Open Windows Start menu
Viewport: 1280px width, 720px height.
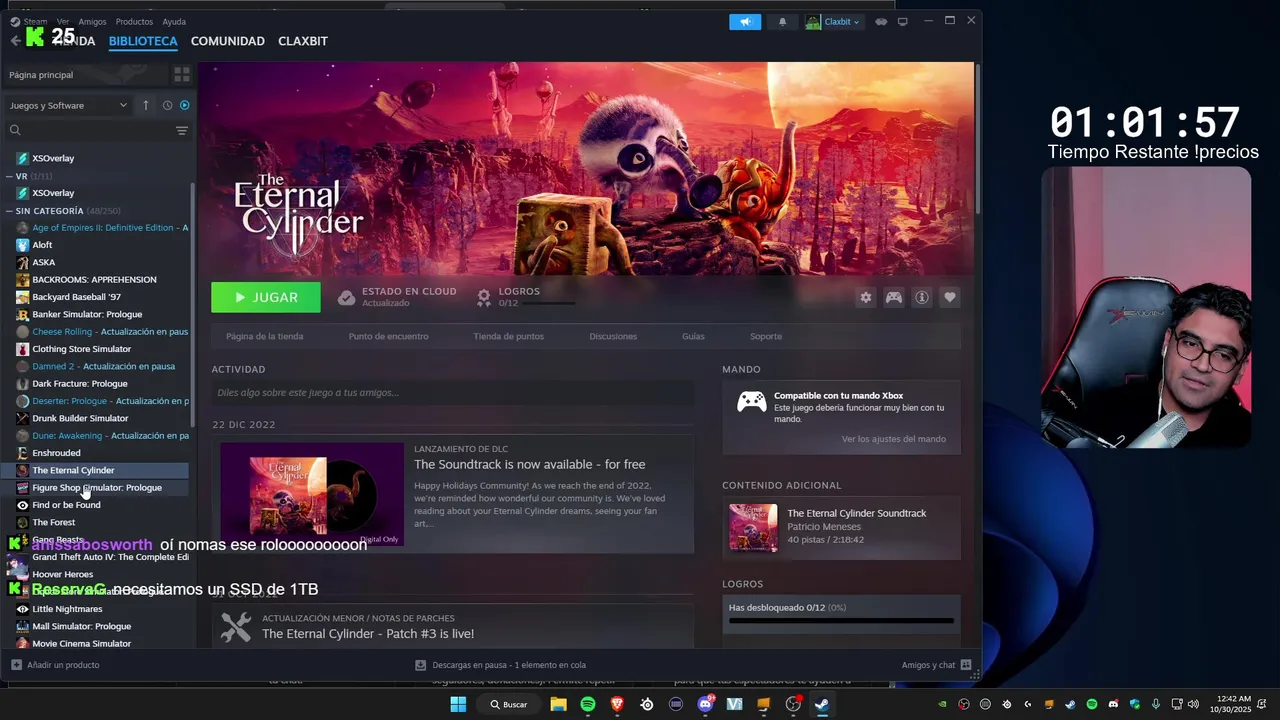(x=458, y=704)
